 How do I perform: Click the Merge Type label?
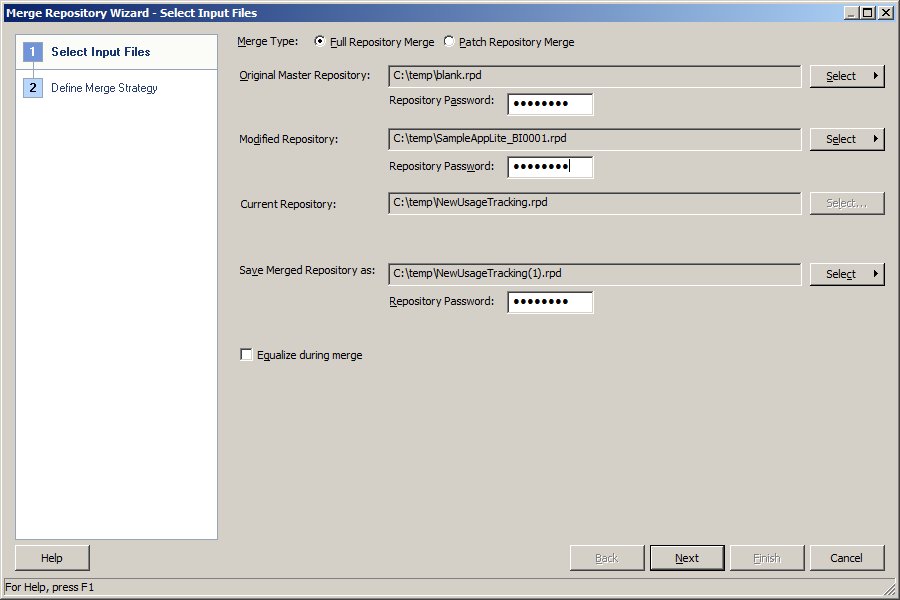(267, 41)
